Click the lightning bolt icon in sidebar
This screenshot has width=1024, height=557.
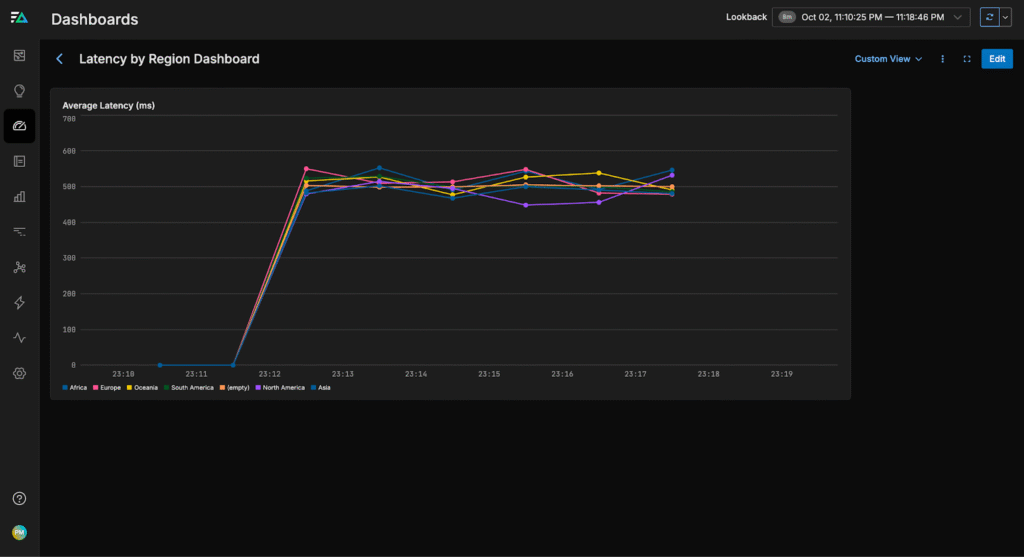[19, 303]
